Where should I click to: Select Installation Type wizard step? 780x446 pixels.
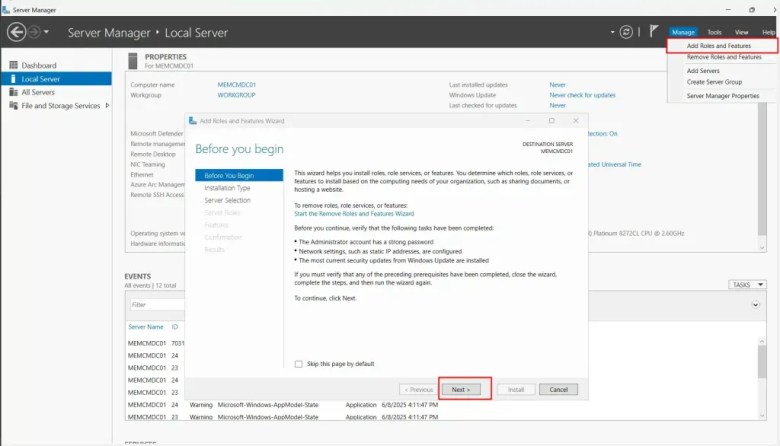tap(227, 188)
